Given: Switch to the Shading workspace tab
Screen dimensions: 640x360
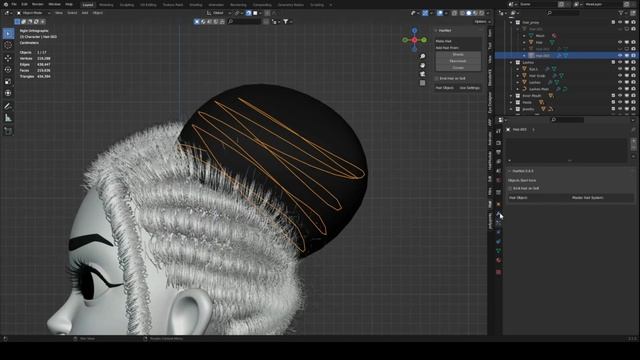Looking at the screenshot, I should 196,5.
